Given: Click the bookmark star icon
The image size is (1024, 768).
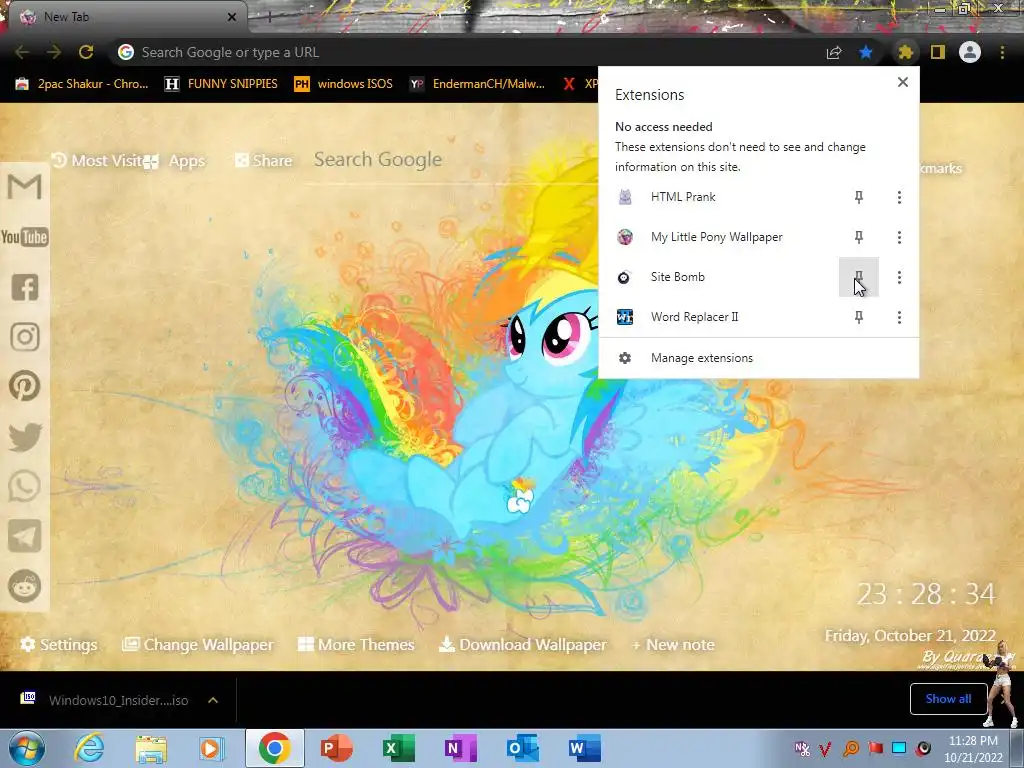Looking at the screenshot, I should tap(866, 52).
